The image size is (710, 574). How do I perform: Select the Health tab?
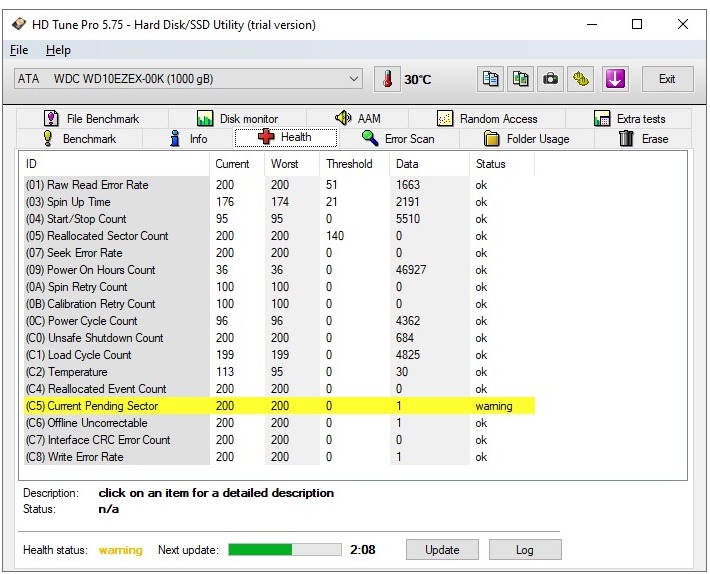(286, 137)
